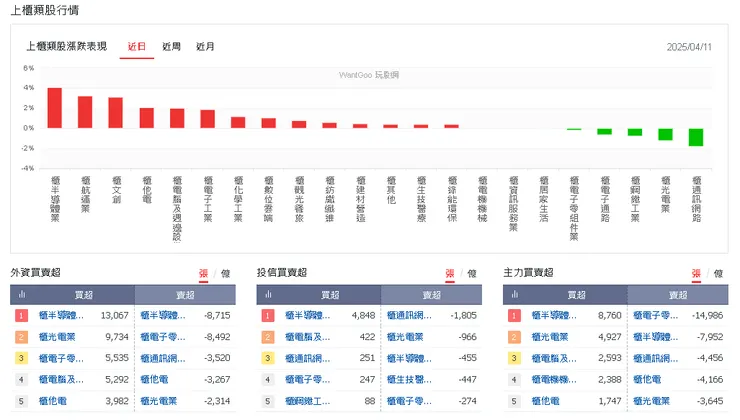Switch to the 近月 tab
740x420 pixels.
tap(205, 46)
